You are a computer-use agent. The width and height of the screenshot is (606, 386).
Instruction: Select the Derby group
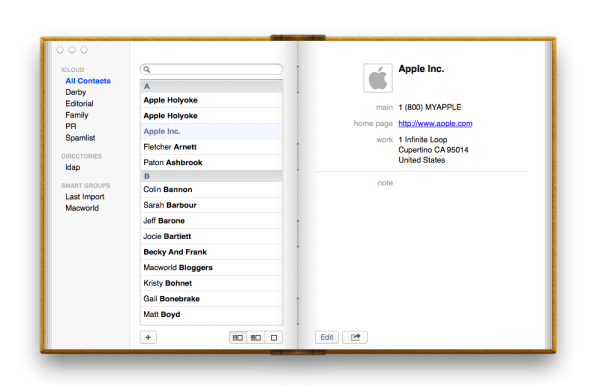(x=76, y=92)
